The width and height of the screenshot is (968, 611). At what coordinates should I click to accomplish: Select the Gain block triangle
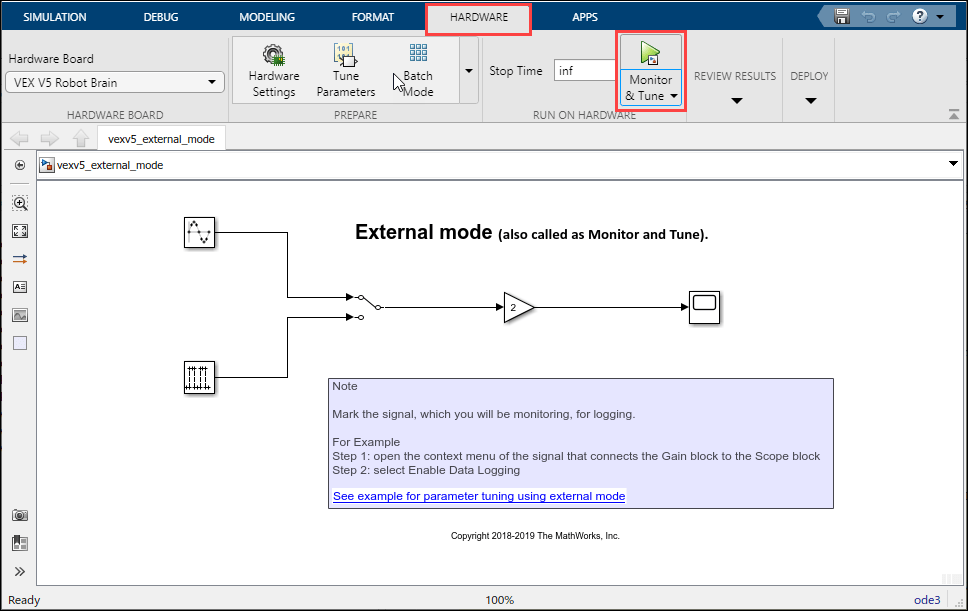pyautogui.click(x=518, y=307)
